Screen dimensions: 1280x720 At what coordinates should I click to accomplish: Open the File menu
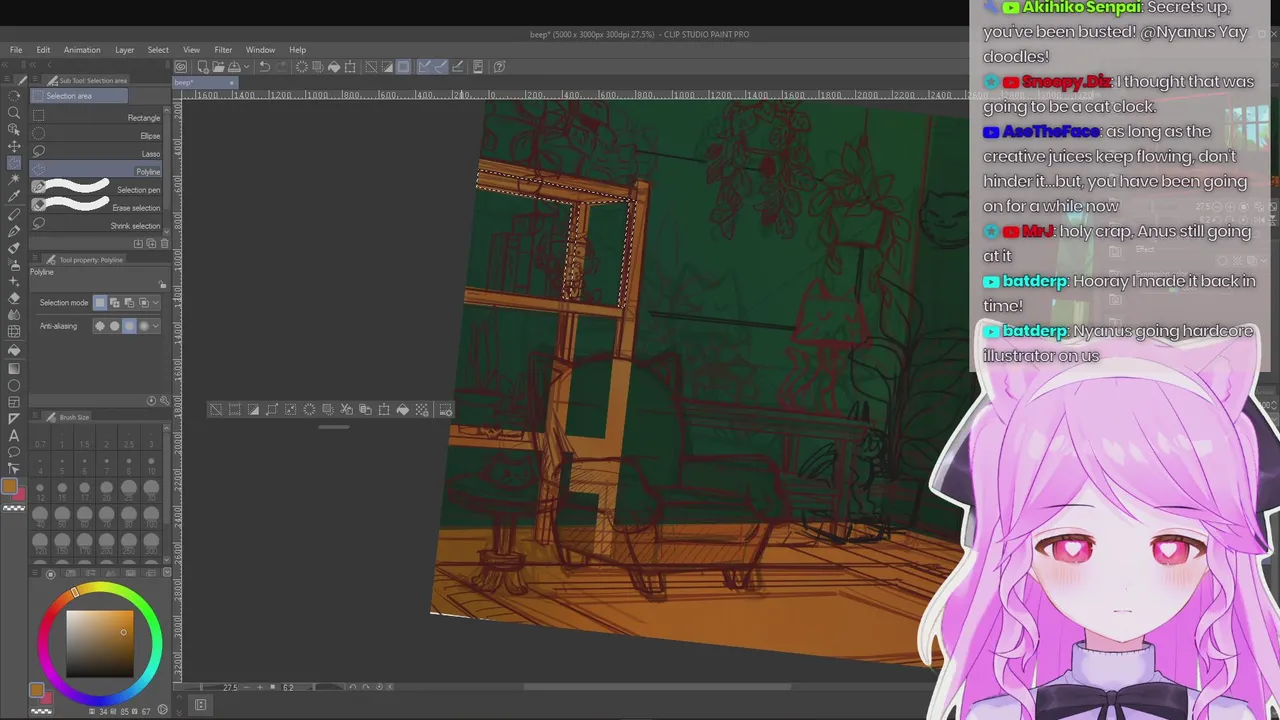coord(16,50)
